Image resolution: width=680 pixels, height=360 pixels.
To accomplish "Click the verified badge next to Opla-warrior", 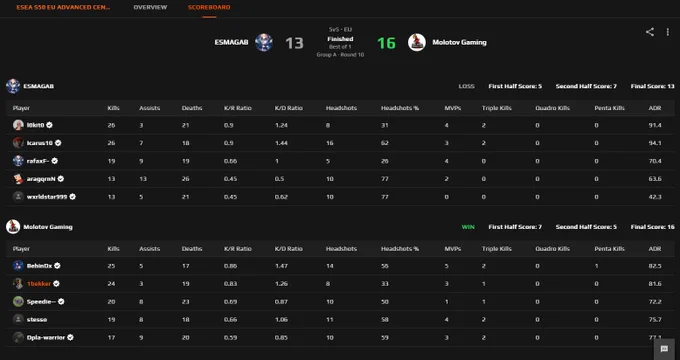I will click(x=70, y=337).
